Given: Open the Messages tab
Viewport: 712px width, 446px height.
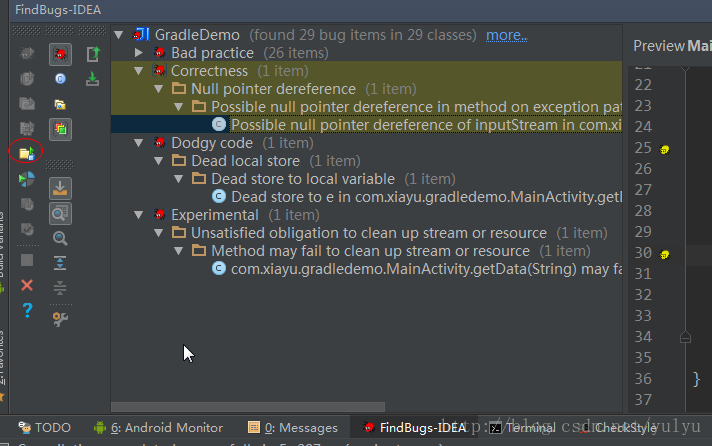Looking at the screenshot, I should point(293,427).
